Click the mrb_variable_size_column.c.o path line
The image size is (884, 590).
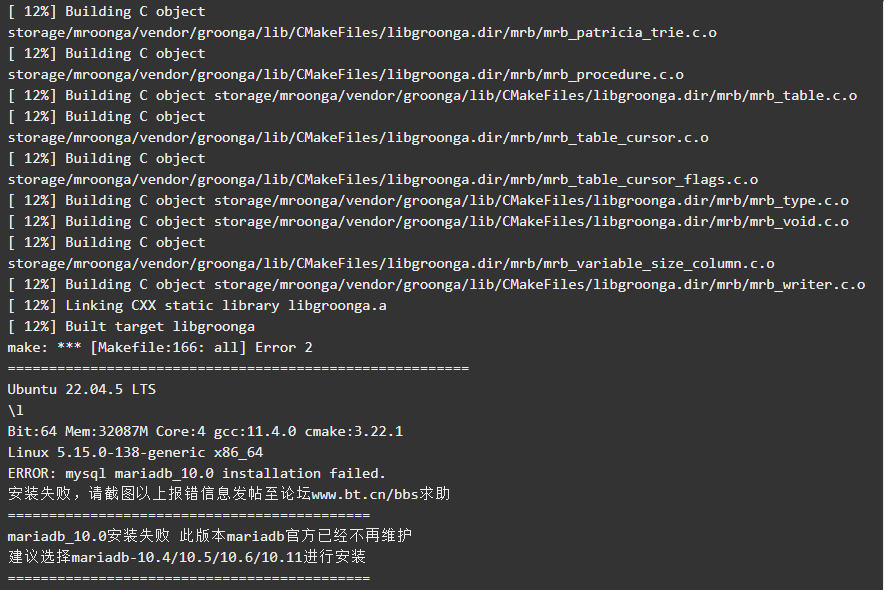pos(391,264)
